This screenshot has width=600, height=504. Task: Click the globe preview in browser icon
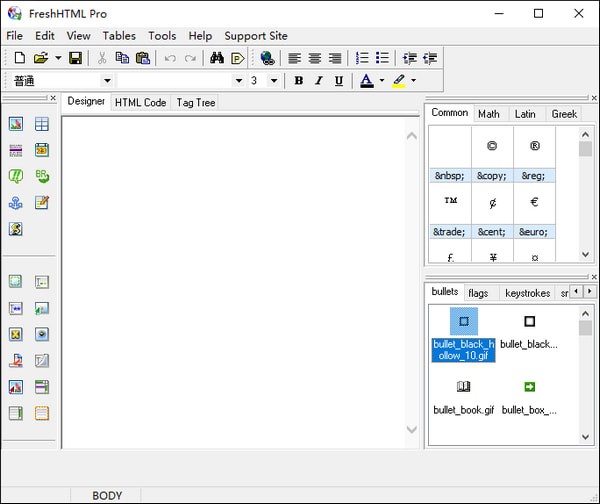tap(267, 58)
